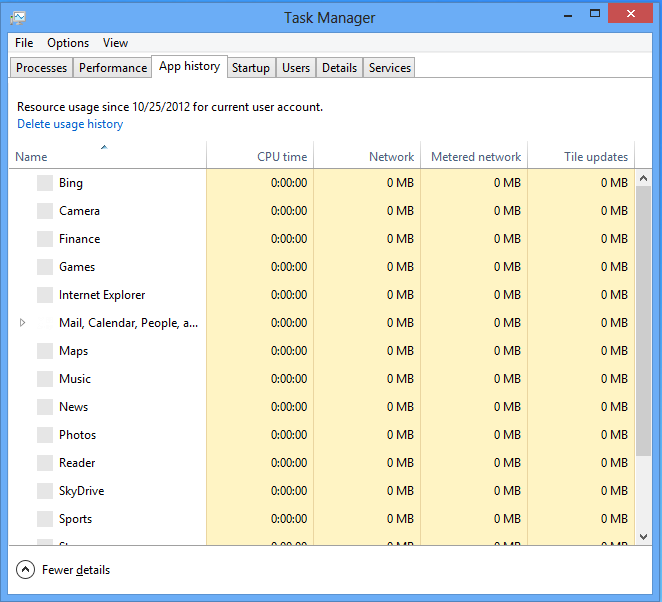Click Finance's Metered network value
The width and height of the screenshot is (662, 602).
tap(507, 239)
